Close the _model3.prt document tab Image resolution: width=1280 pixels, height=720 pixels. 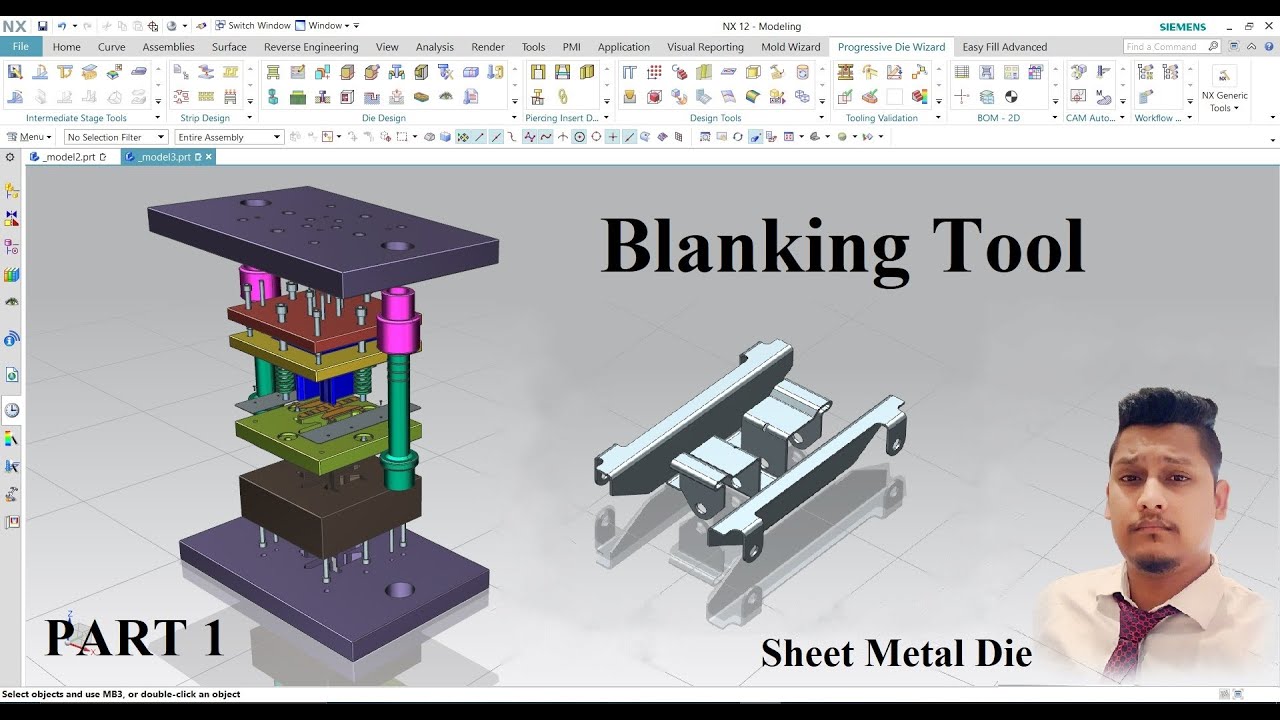pos(209,157)
